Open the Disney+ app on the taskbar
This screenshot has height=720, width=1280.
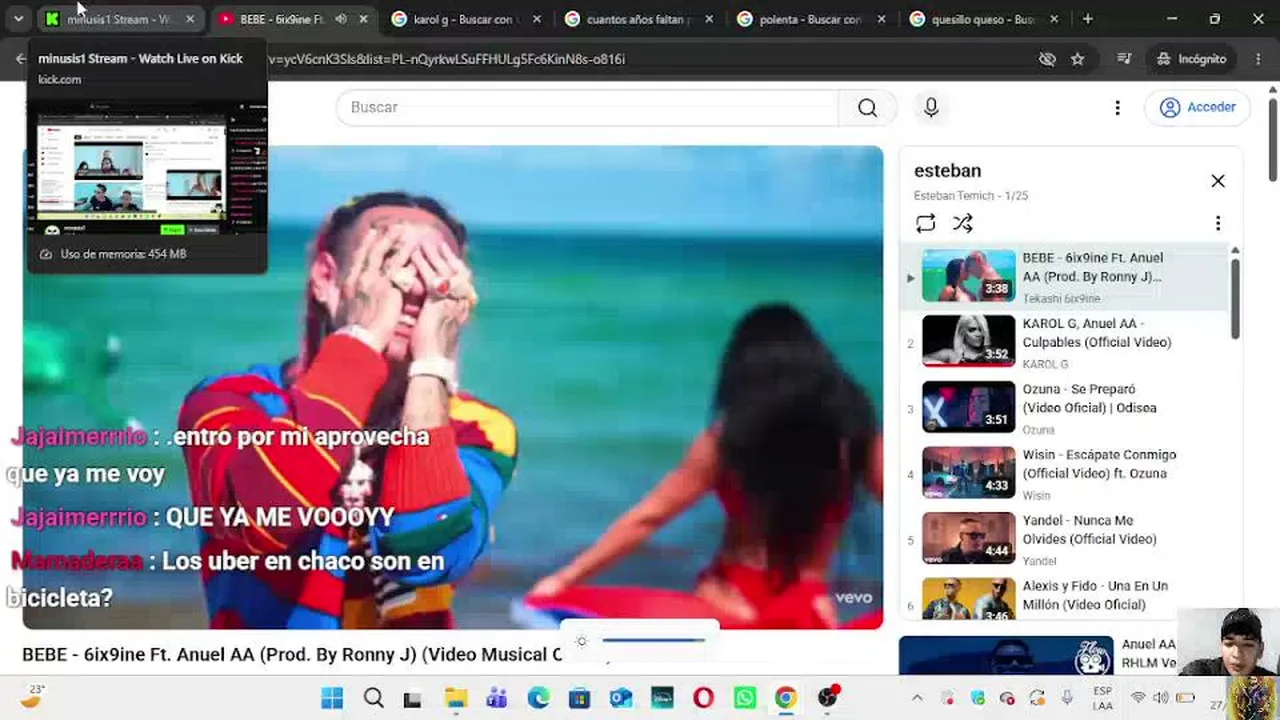click(662, 698)
